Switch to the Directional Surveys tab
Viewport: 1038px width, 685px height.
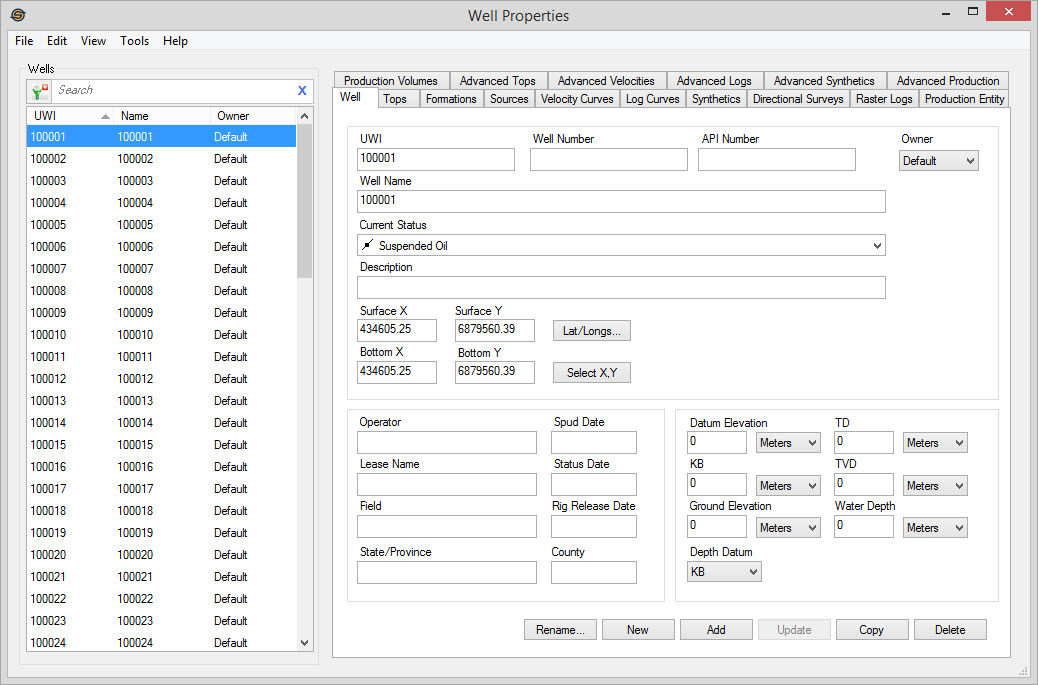(798, 99)
